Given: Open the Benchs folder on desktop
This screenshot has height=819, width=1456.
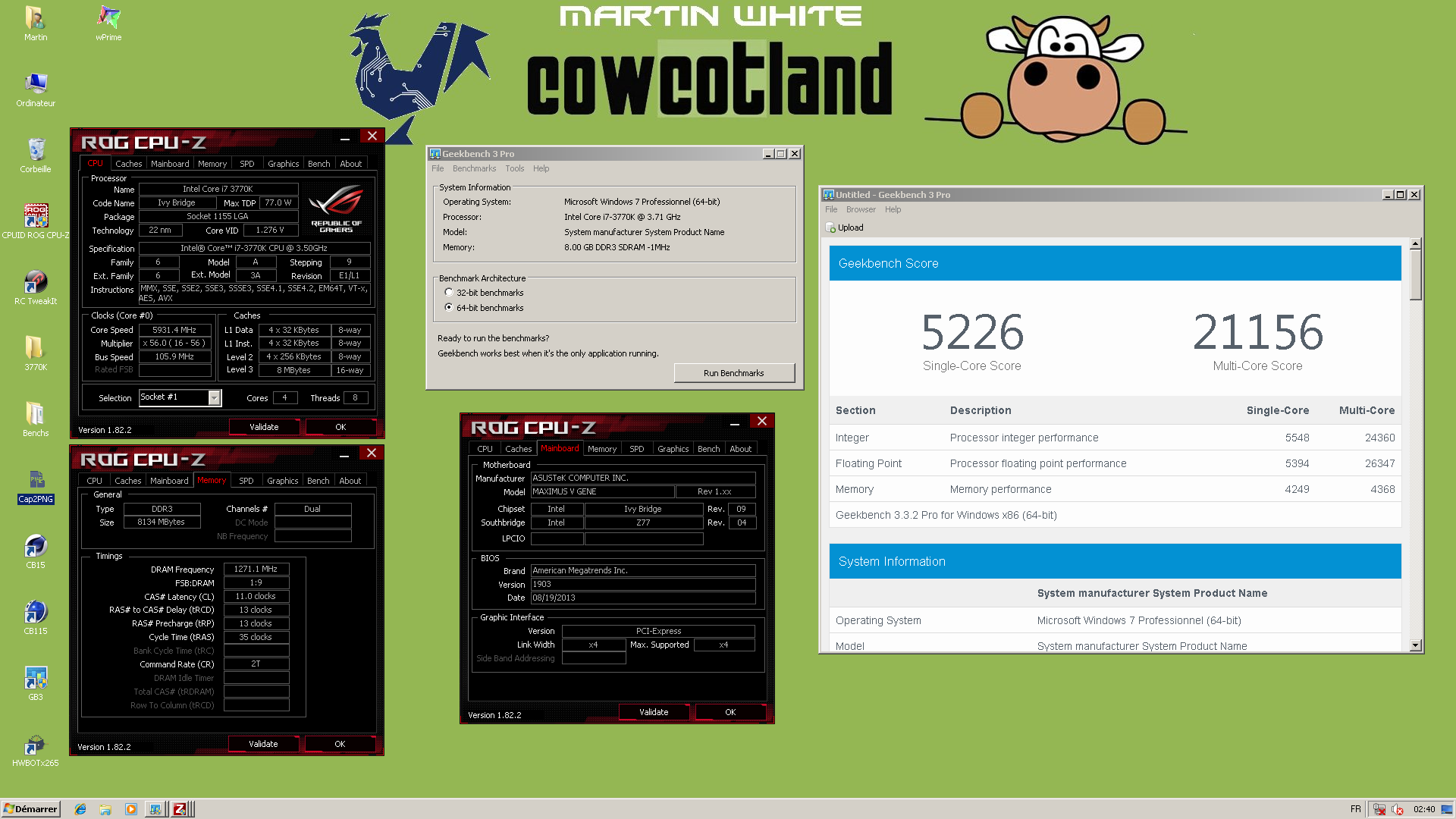Looking at the screenshot, I should (x=36, y=419).
